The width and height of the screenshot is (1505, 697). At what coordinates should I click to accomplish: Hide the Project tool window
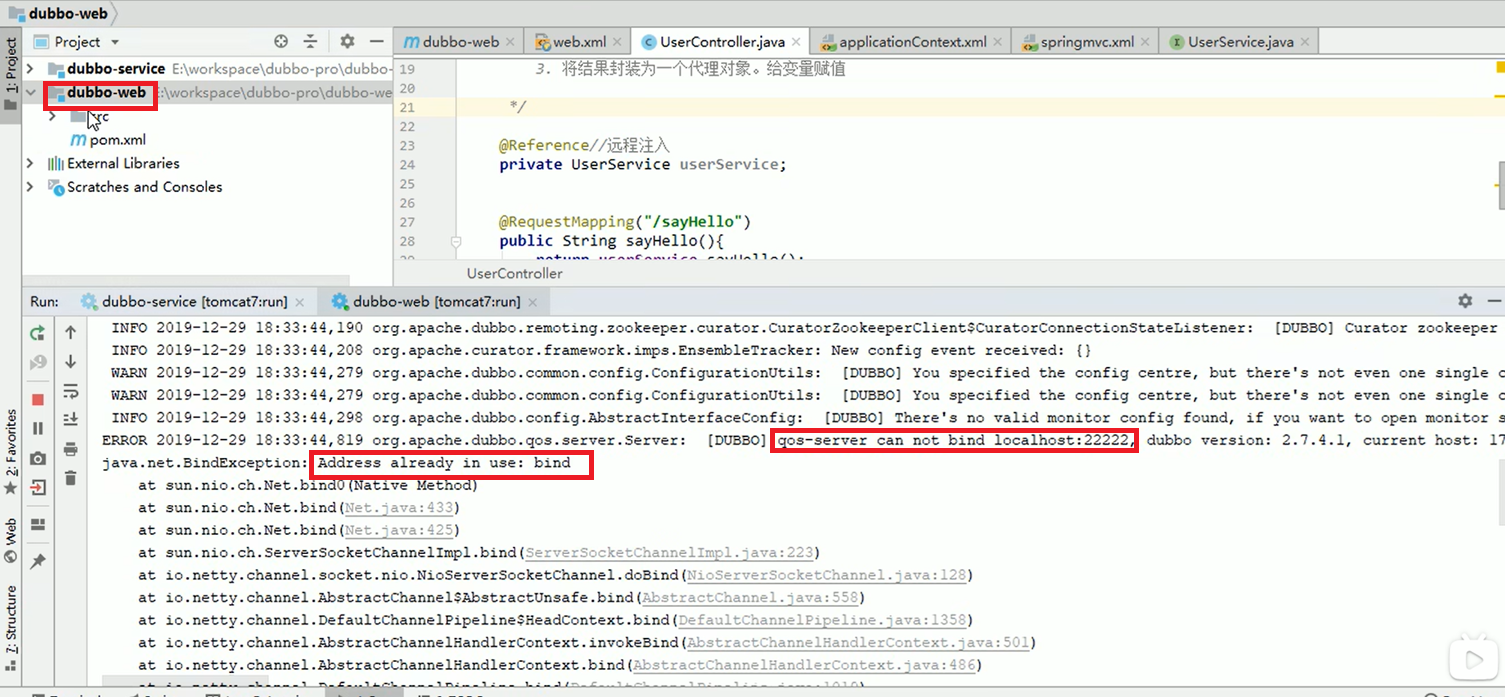(x=377, y=41)
